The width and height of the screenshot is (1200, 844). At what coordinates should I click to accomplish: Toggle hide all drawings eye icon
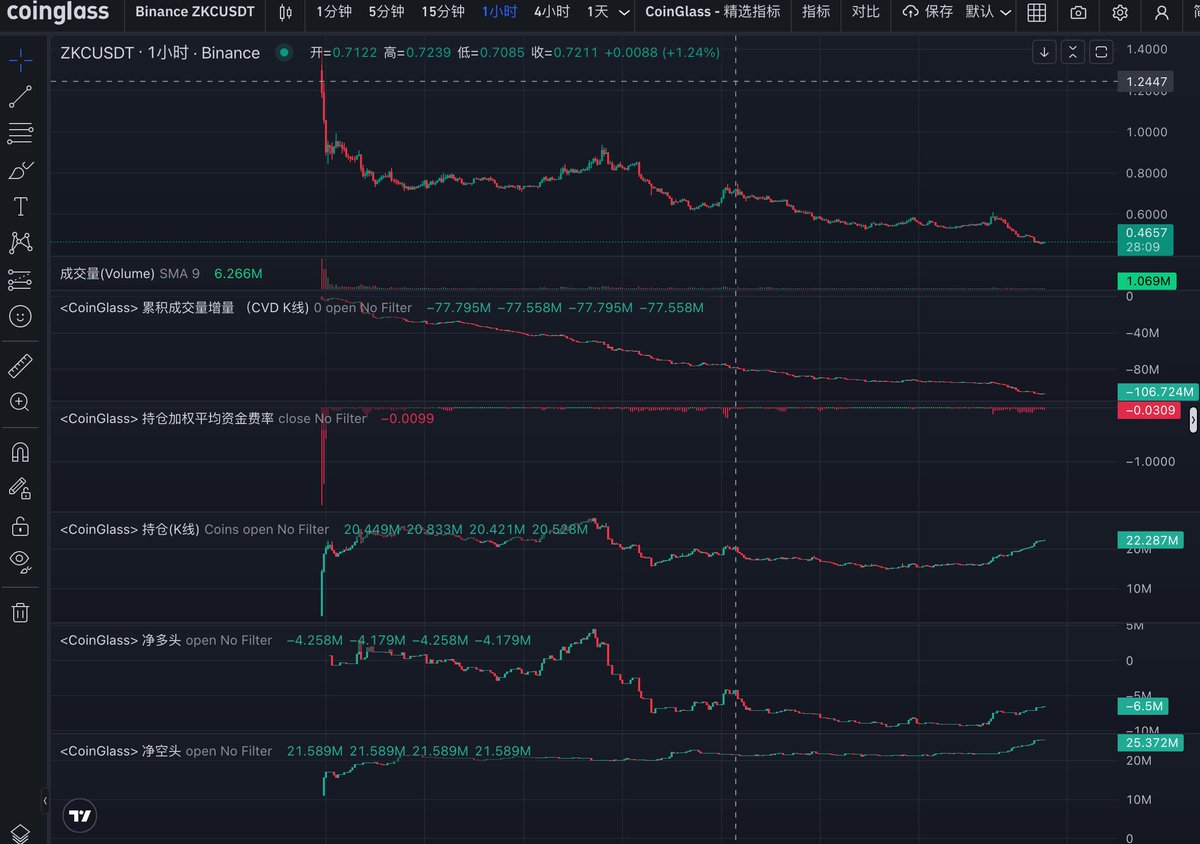pyautogui.click(x=20, y=561)
